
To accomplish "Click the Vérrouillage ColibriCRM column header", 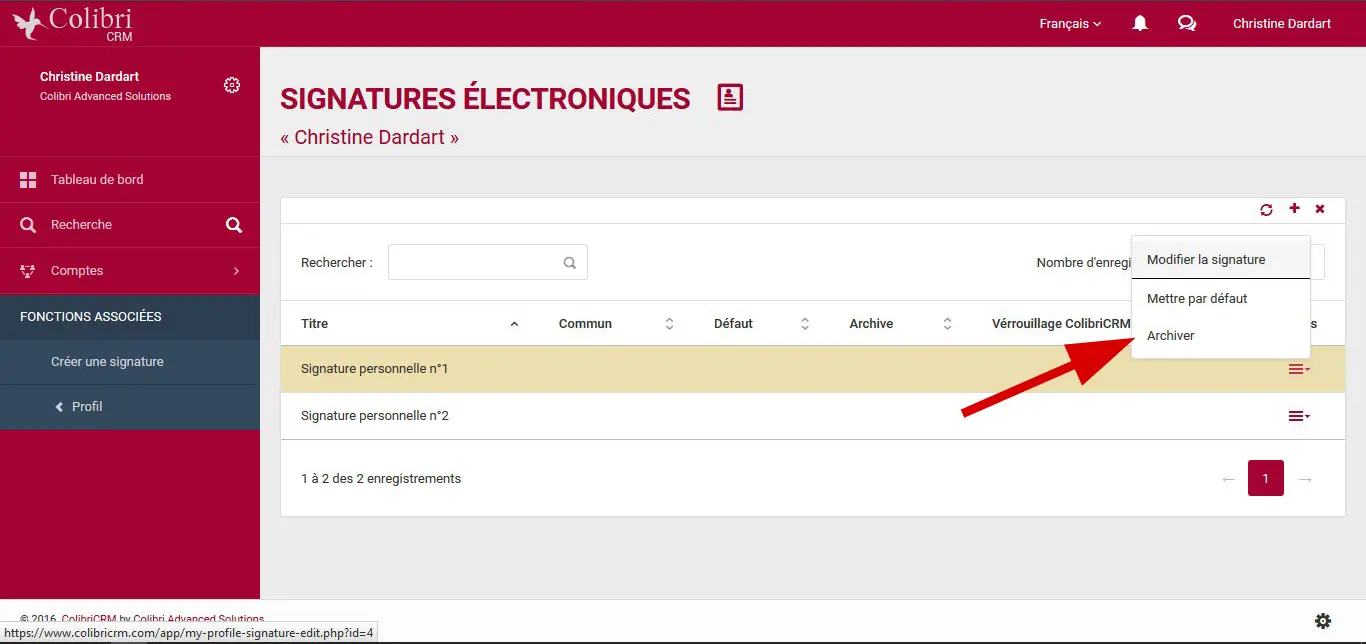I will [x=1061, y=323].
